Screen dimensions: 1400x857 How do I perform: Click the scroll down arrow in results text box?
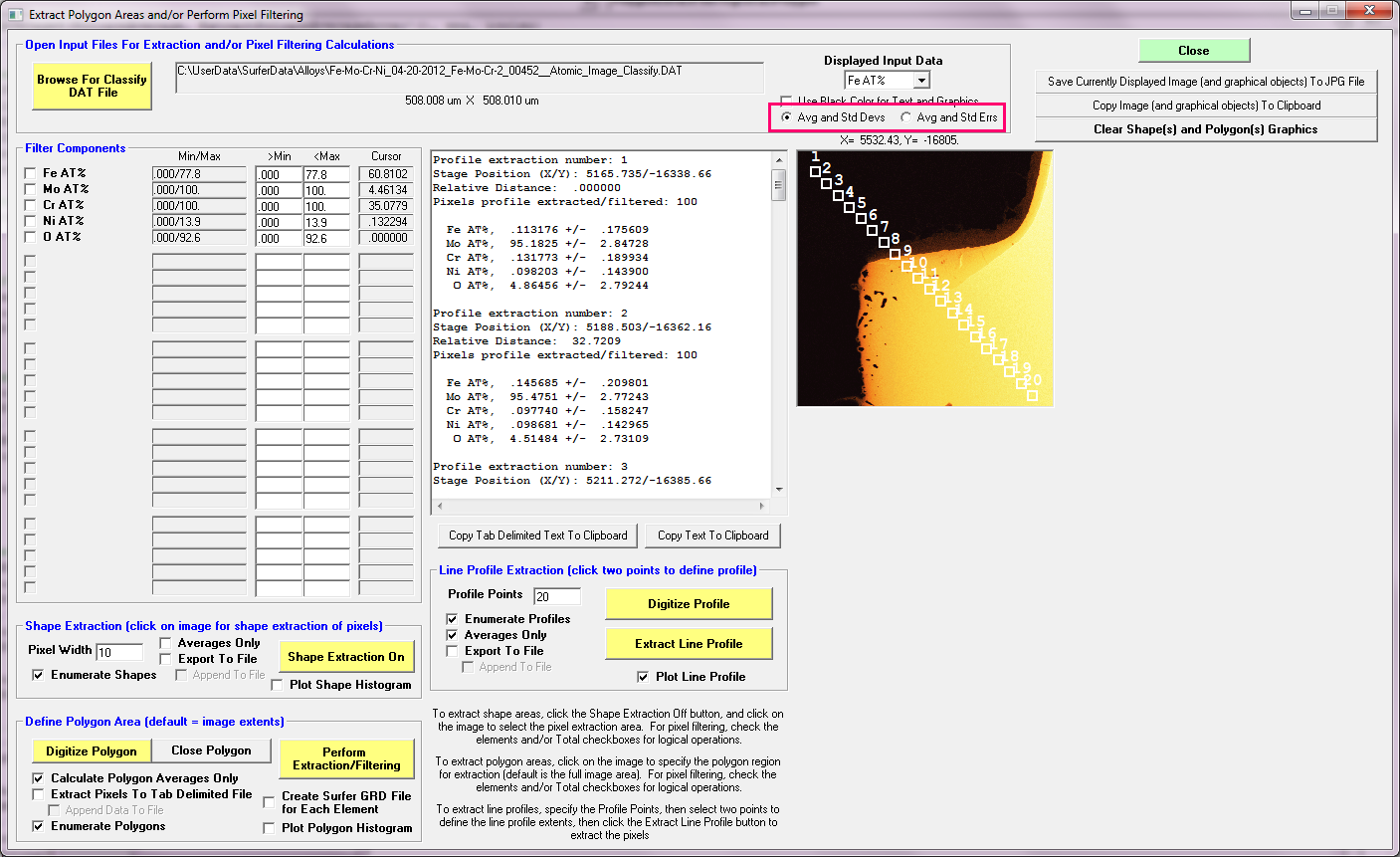point(779,489)
